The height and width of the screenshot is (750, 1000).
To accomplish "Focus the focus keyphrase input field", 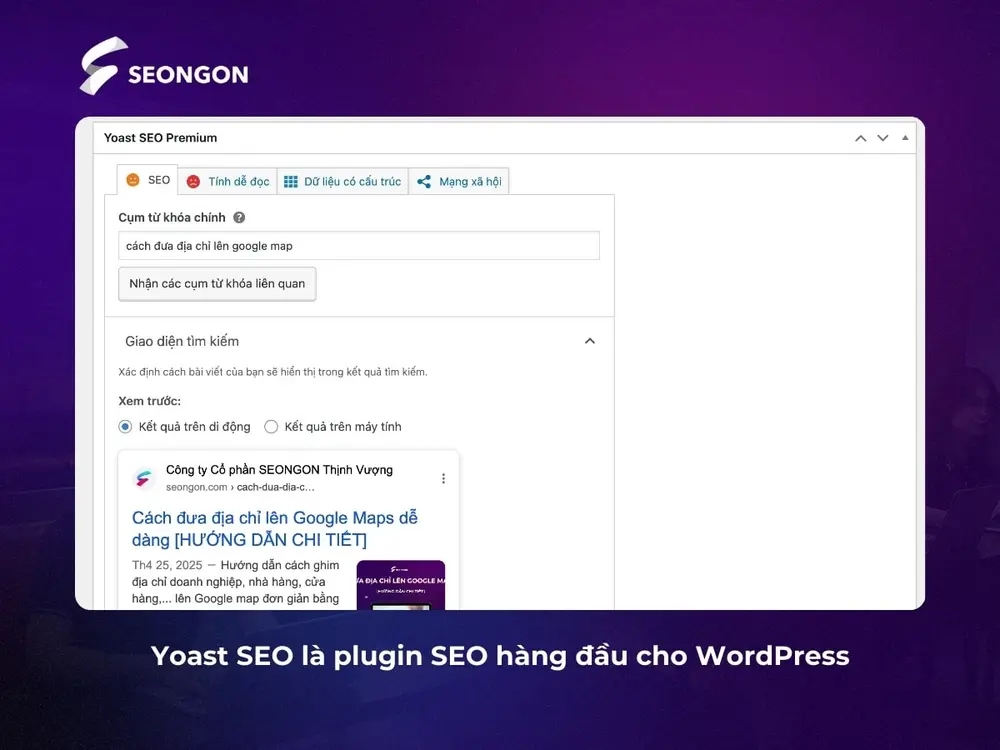I will (359, 246).
